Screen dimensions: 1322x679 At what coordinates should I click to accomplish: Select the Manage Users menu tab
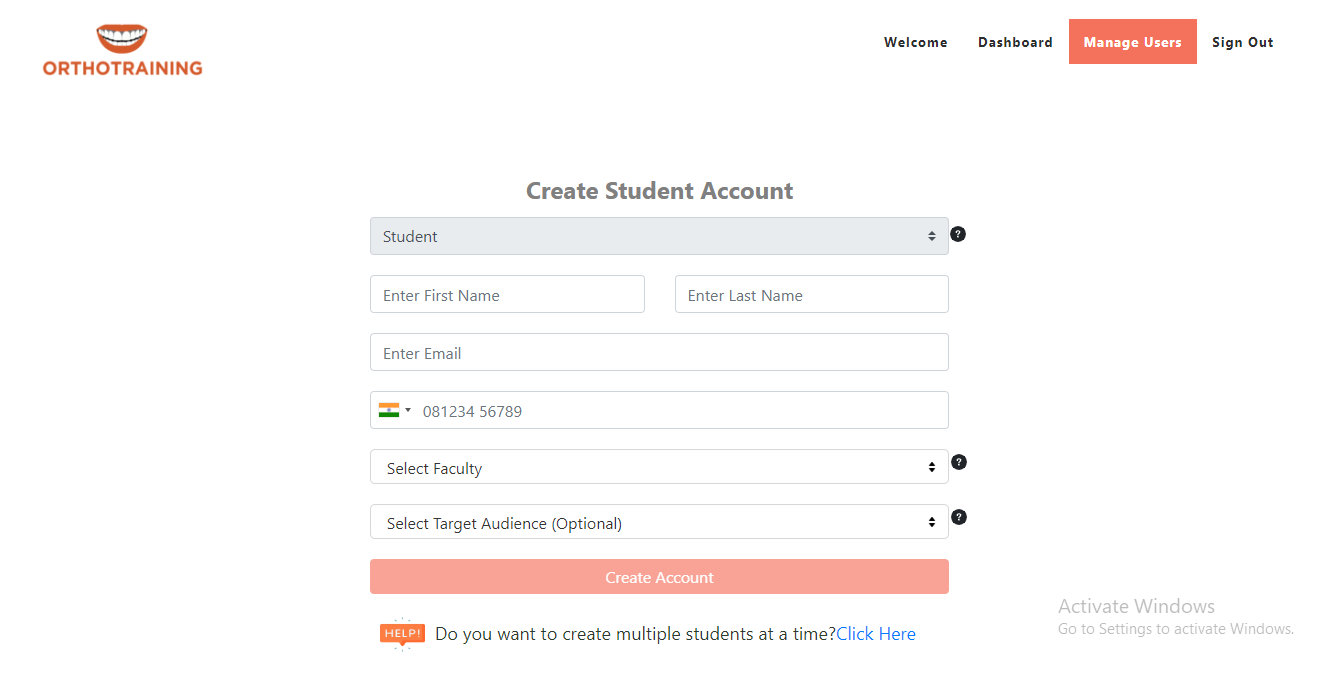(x=1132, y=42)
